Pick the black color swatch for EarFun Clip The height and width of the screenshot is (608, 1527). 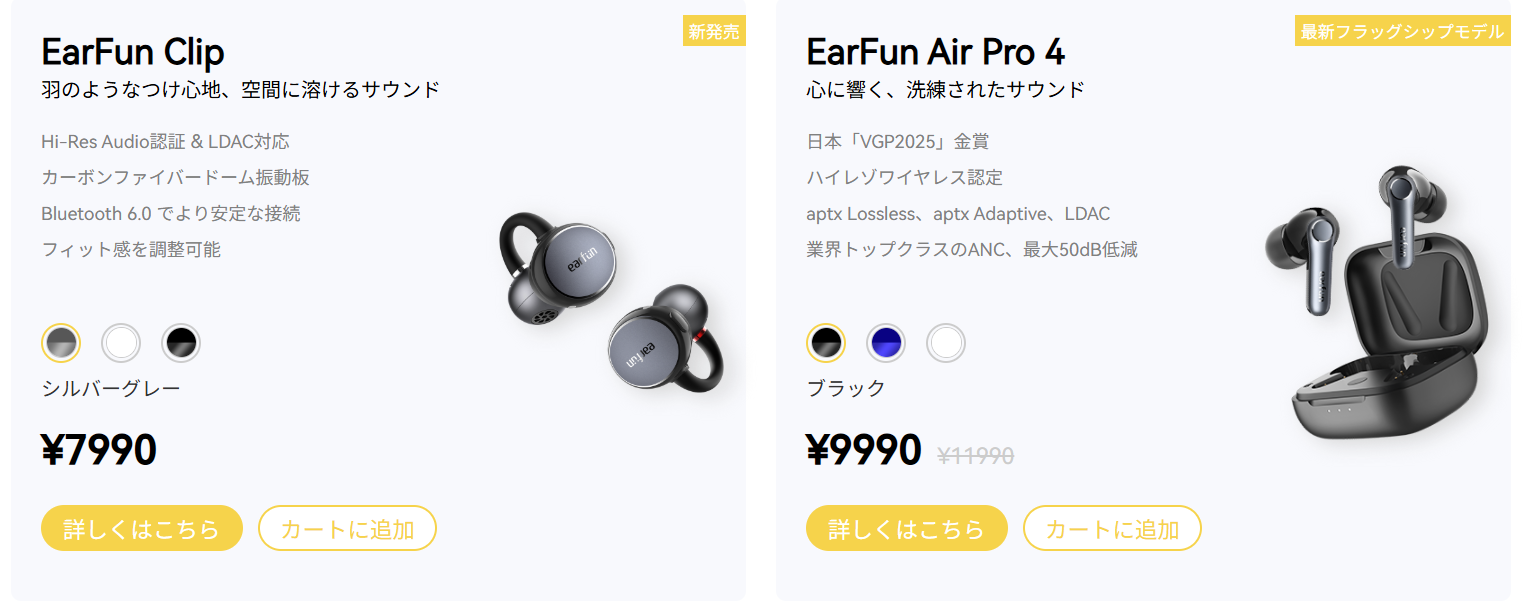coord(181,344)
